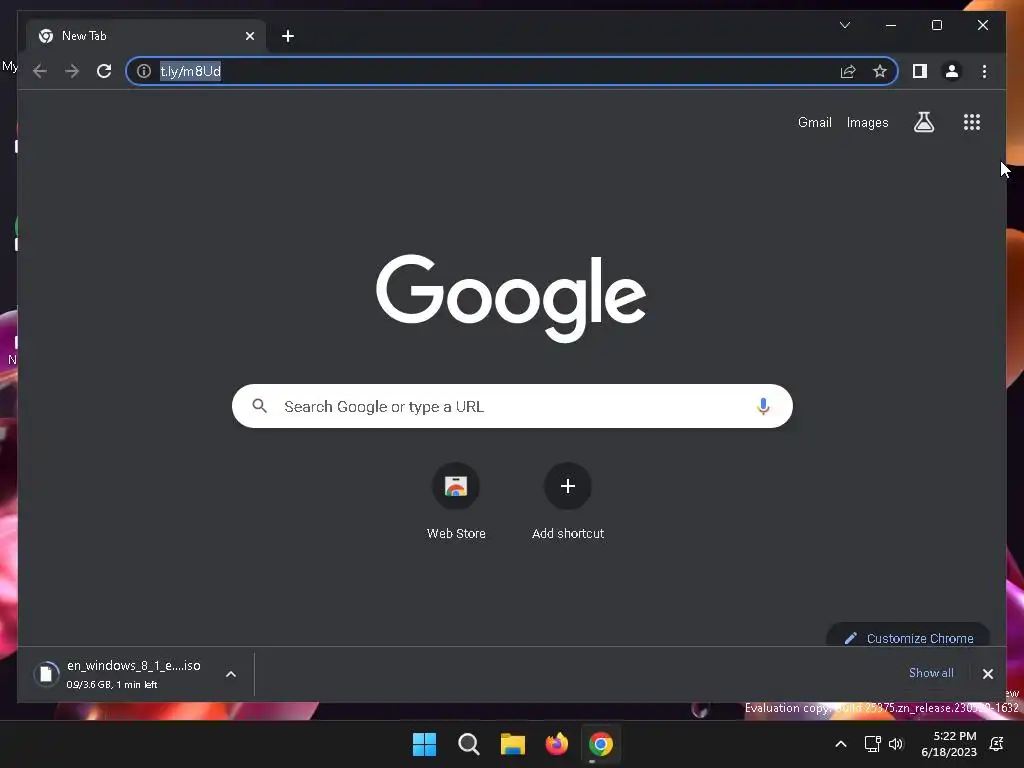The image size is (1024, 768).
Task: Open the Web Store shortcut
Action: point(456,502)
